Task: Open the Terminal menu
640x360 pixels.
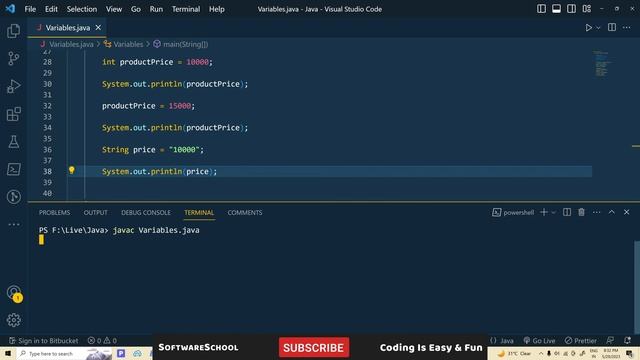Action: point(186,9)
